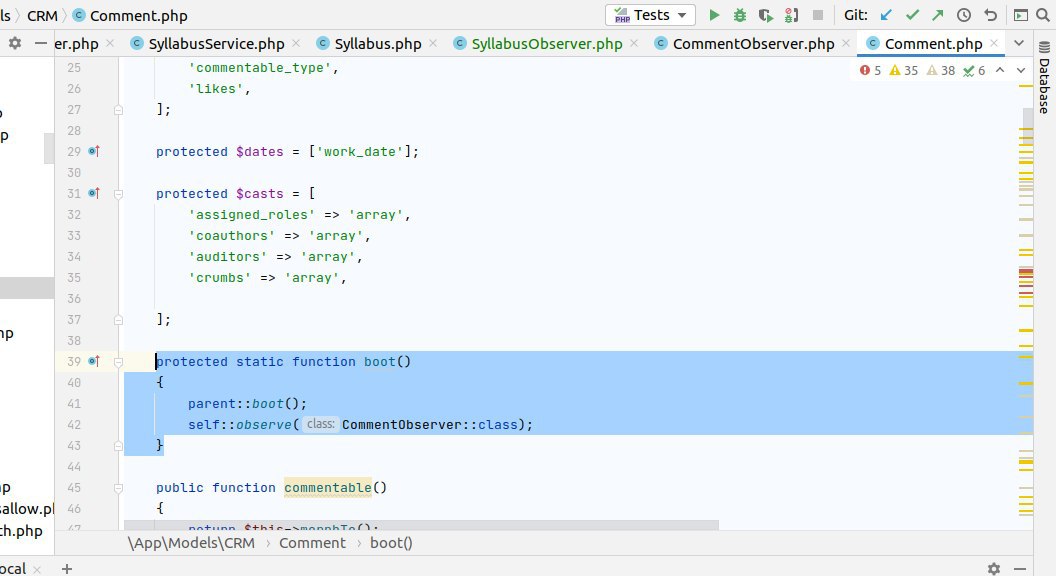Hide the terminal panel with minus icon
This screenshot has height=576, width=1056.
(1020, 569)
